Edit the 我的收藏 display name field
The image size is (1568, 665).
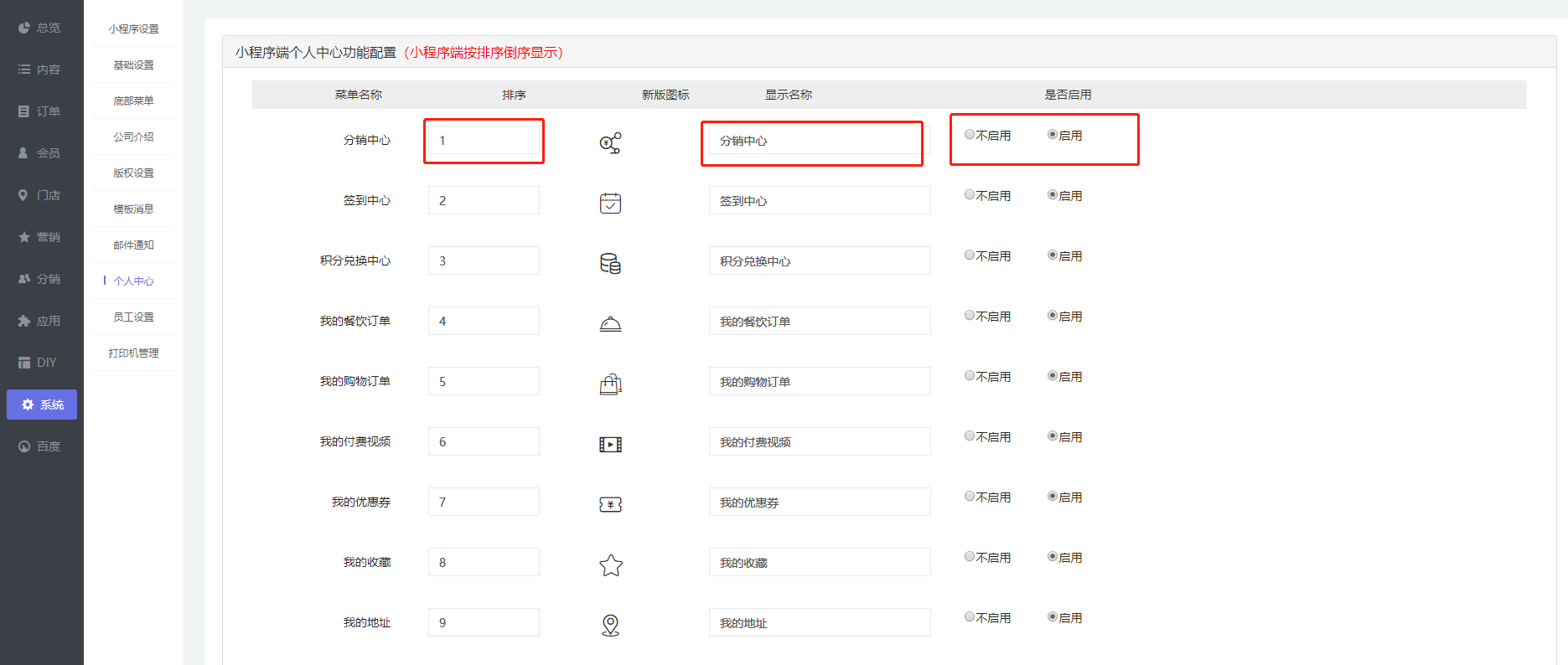click(x=820, y=562)
